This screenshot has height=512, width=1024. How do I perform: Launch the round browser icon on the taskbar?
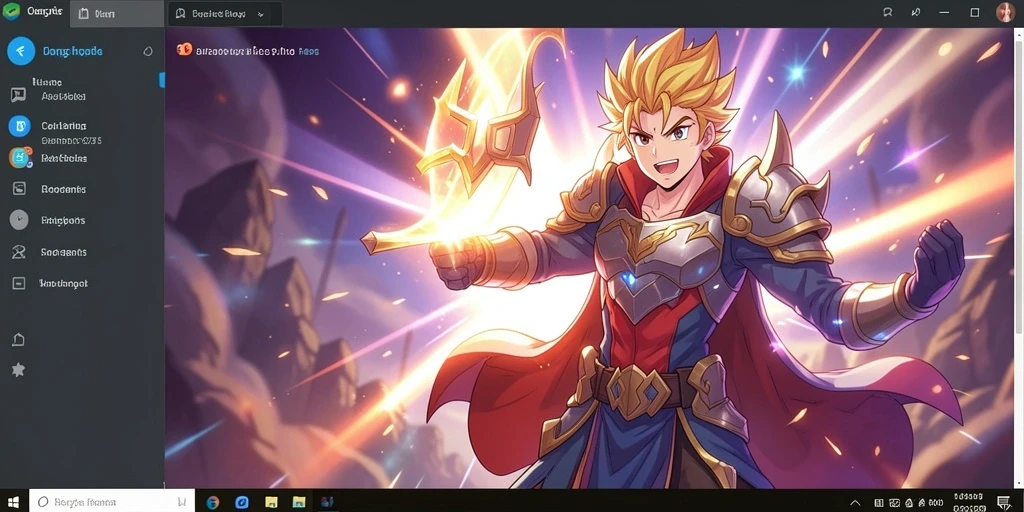[213, 502]
